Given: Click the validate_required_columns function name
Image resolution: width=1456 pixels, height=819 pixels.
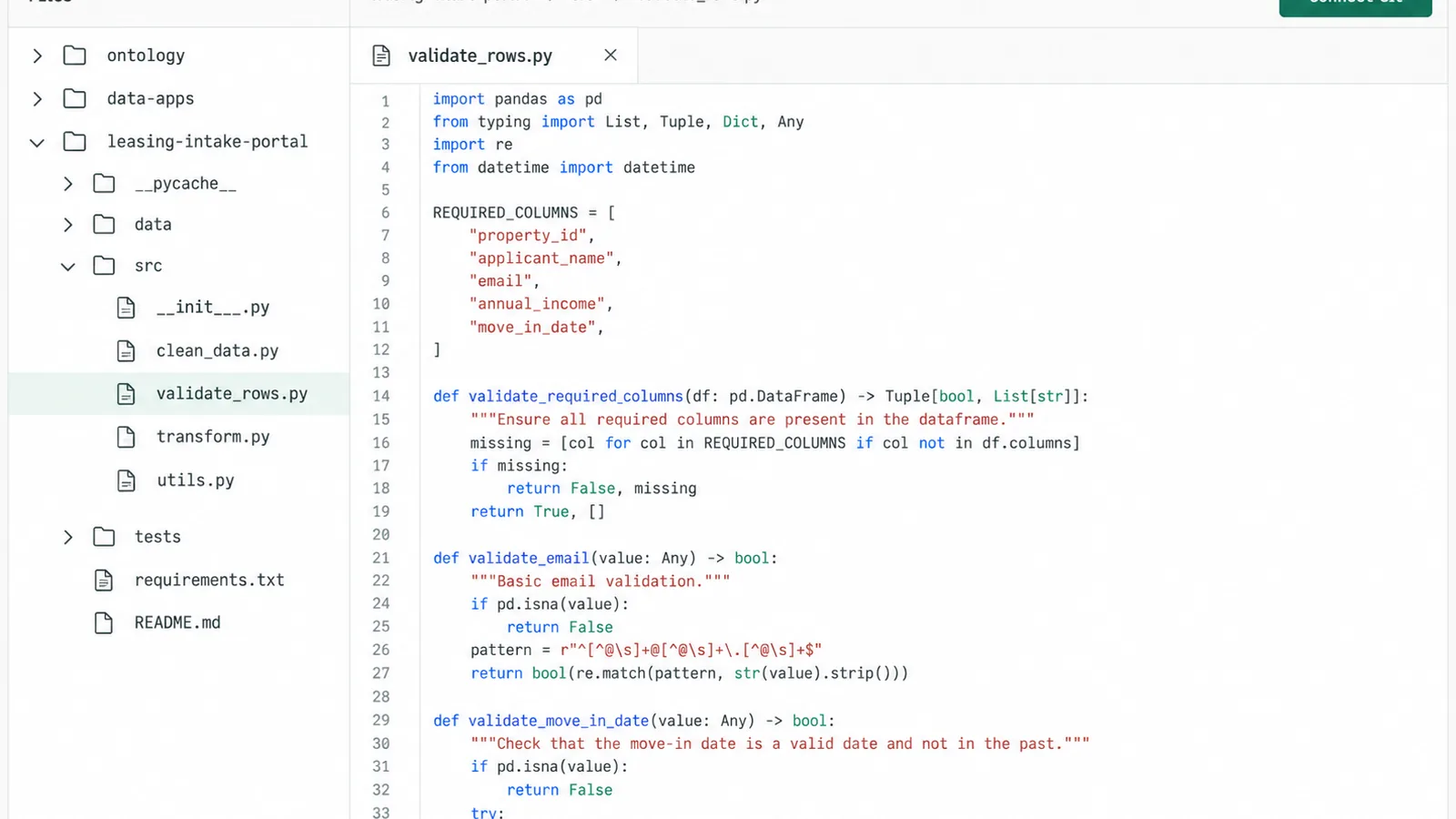Looking at the screenshot, I should click(576, 396).
